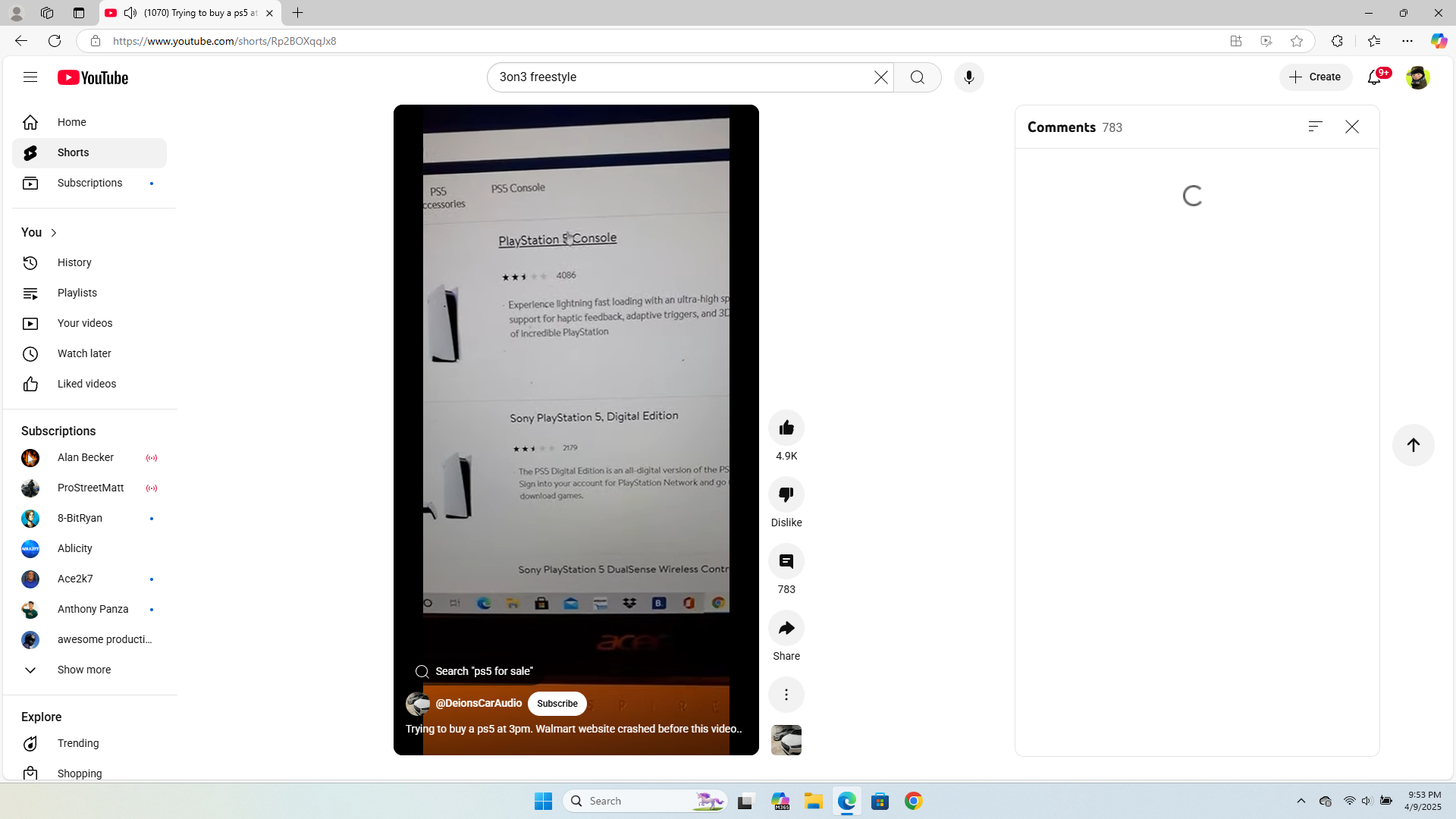Open Ace2k7 channel

(89, 579)
